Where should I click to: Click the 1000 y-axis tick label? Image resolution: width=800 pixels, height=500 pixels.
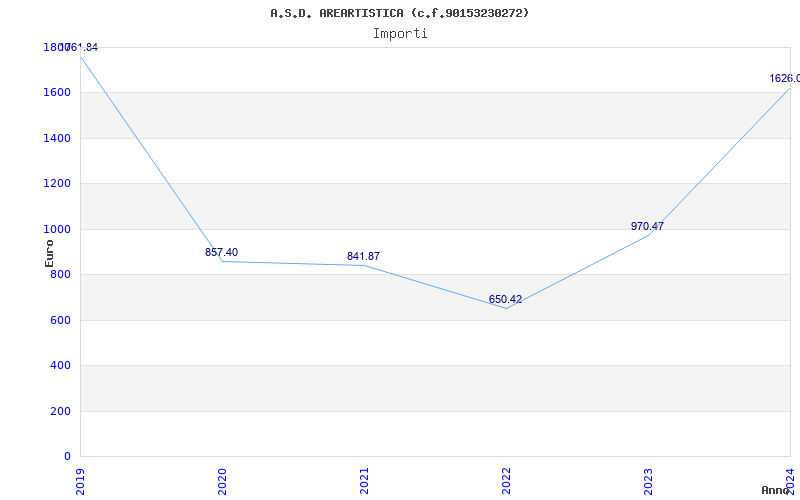click(x=57, y=229)
